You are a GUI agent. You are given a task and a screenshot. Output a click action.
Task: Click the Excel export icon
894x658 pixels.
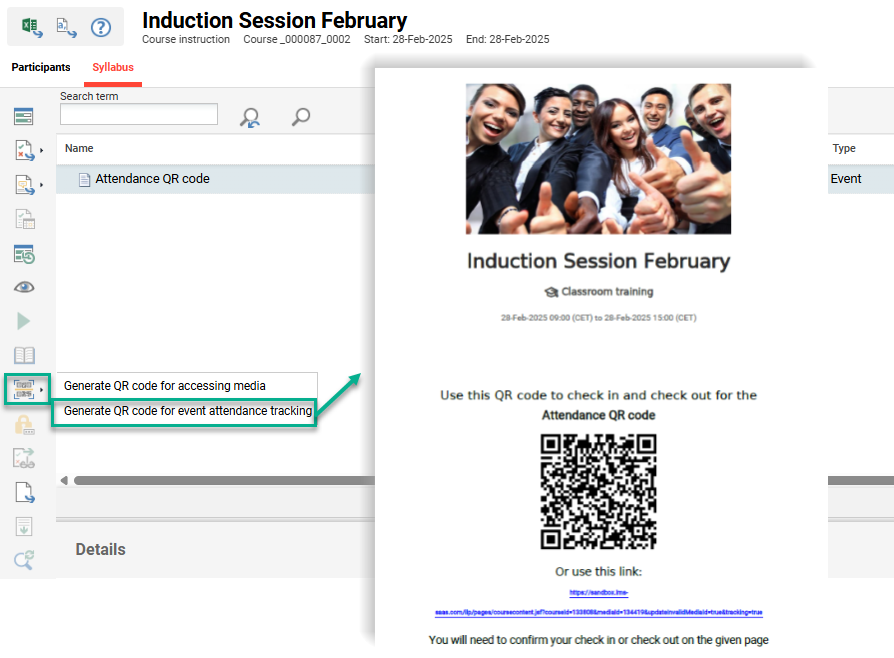[x=31, y=27]
